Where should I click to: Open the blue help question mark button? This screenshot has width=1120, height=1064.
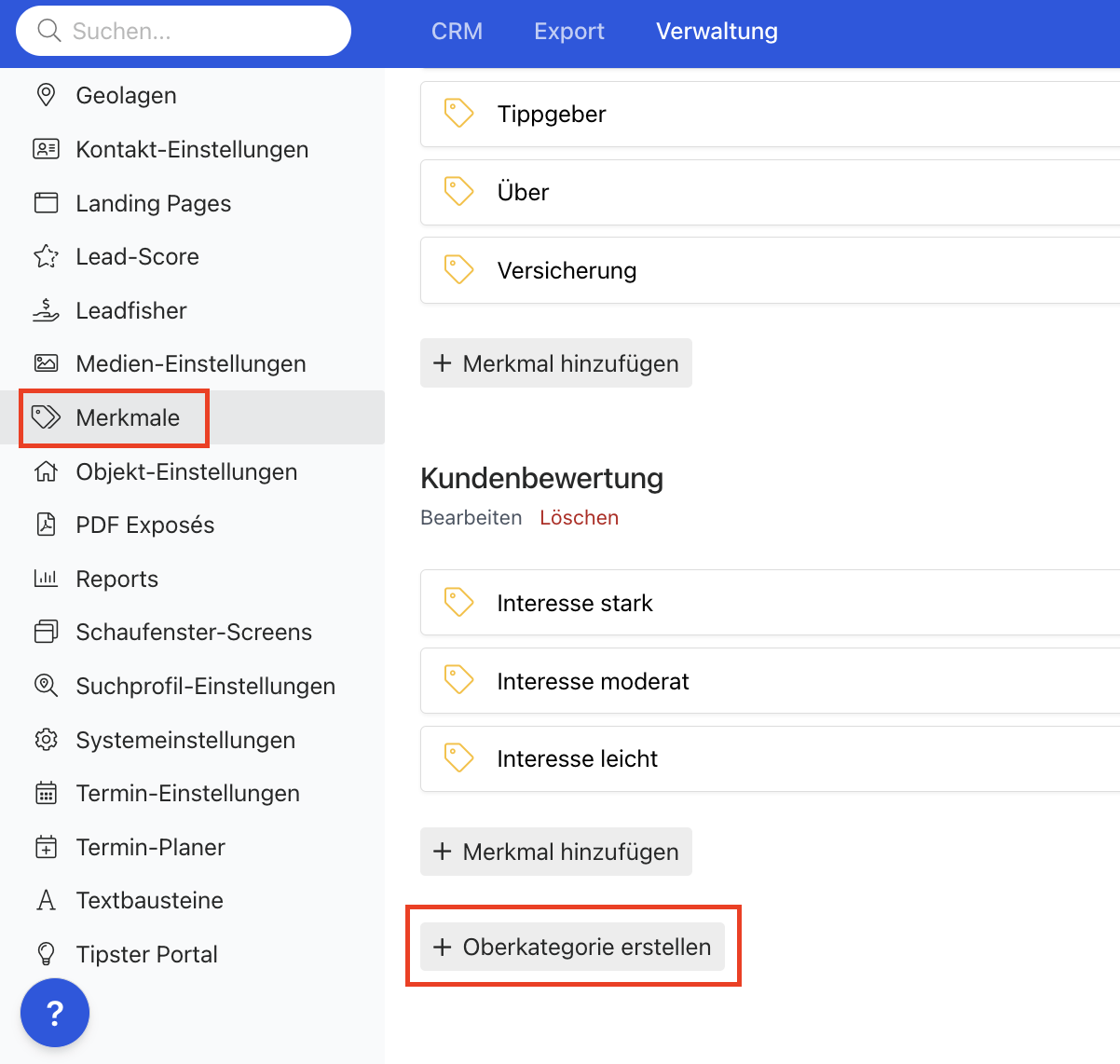coord(55,1013)
